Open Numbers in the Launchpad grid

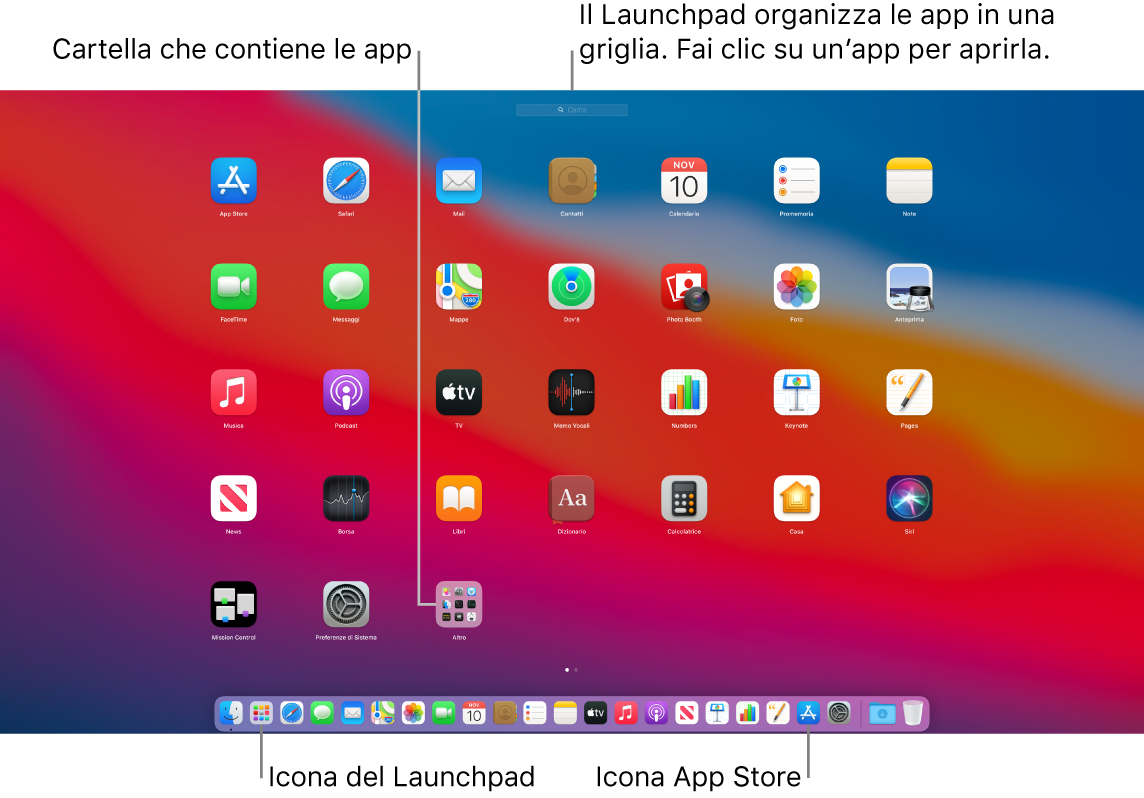(684, 392)
